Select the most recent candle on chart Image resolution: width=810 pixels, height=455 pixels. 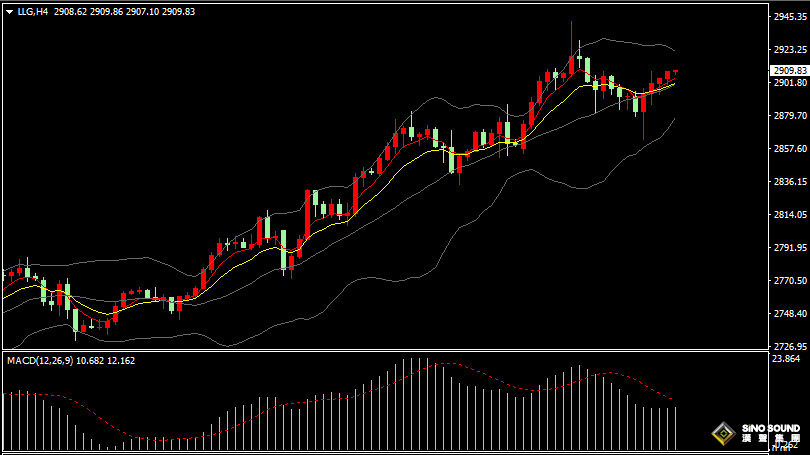click(x=676, y=71)
